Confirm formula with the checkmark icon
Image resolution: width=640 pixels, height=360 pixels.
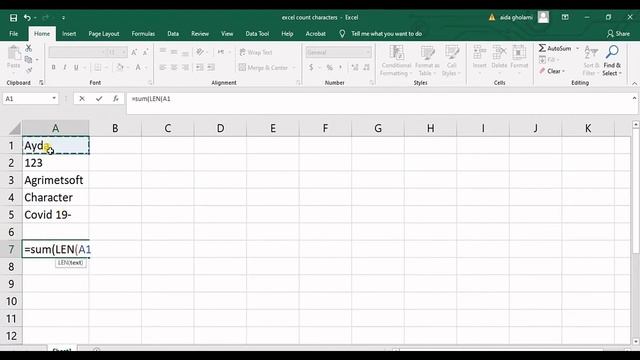[x=99, y=99]
